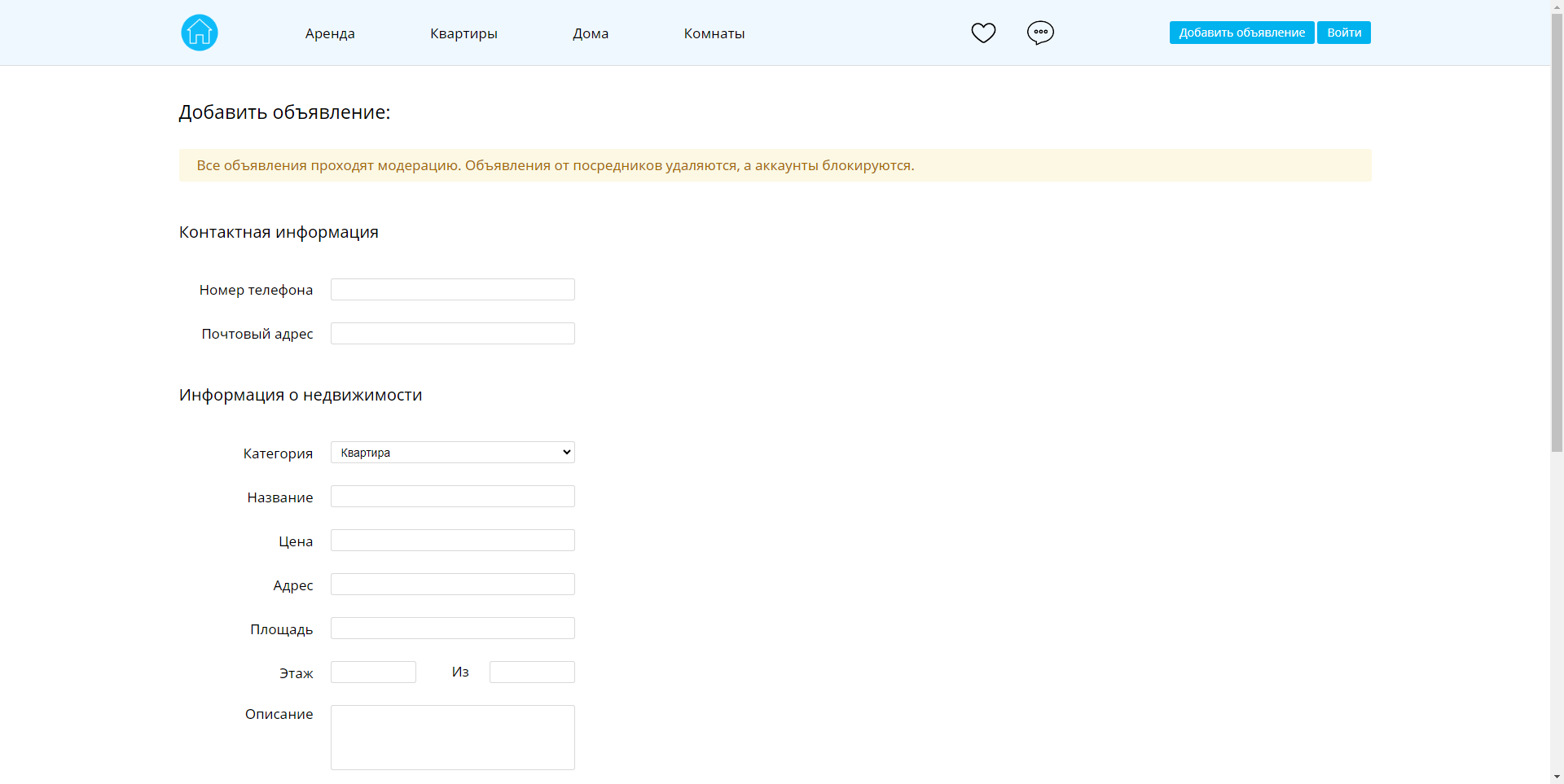Open the Категория dropdown showing Квартира
Screen dimensions: 1564x784
[453, 453]
